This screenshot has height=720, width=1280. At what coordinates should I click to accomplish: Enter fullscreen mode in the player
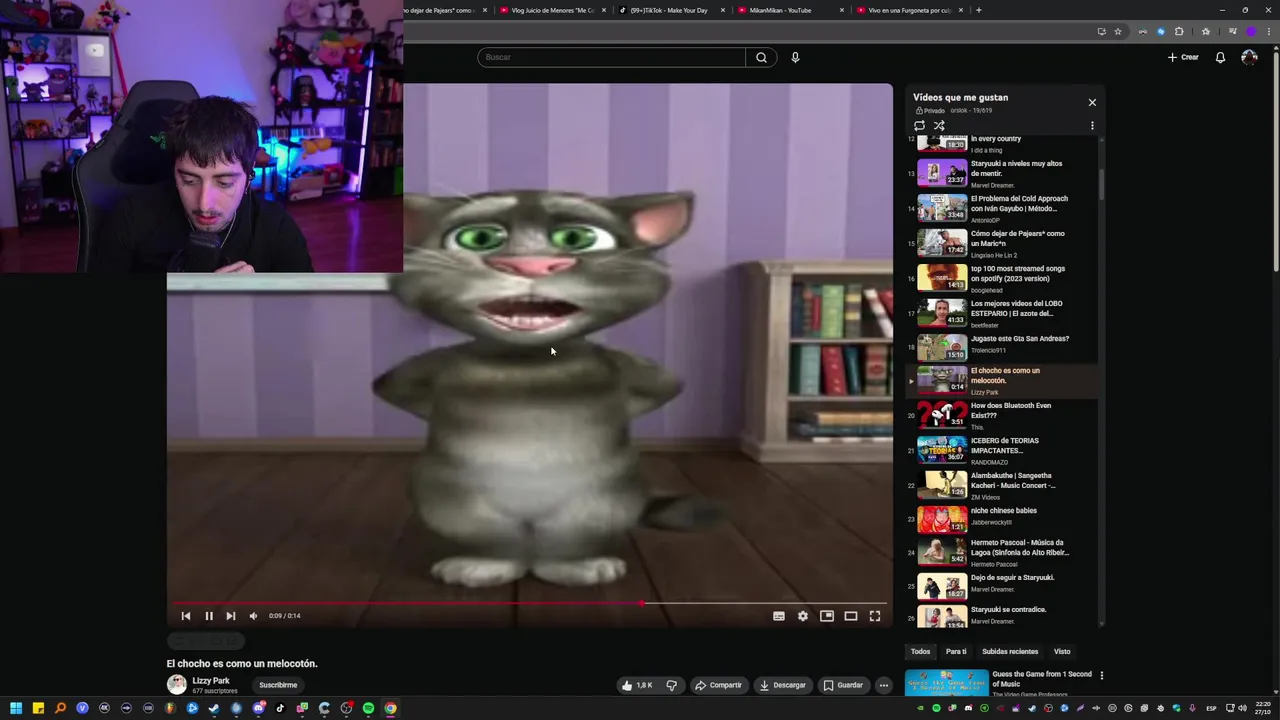(x=875, y=616)
